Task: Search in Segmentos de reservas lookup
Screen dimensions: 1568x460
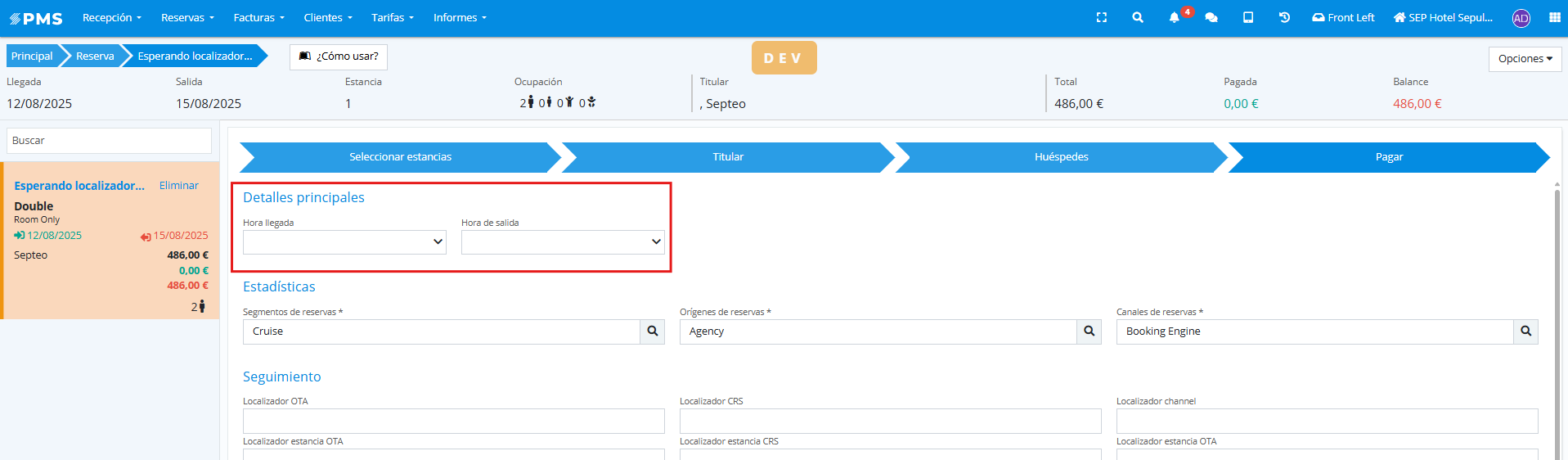Action: [x=652, y=331]
